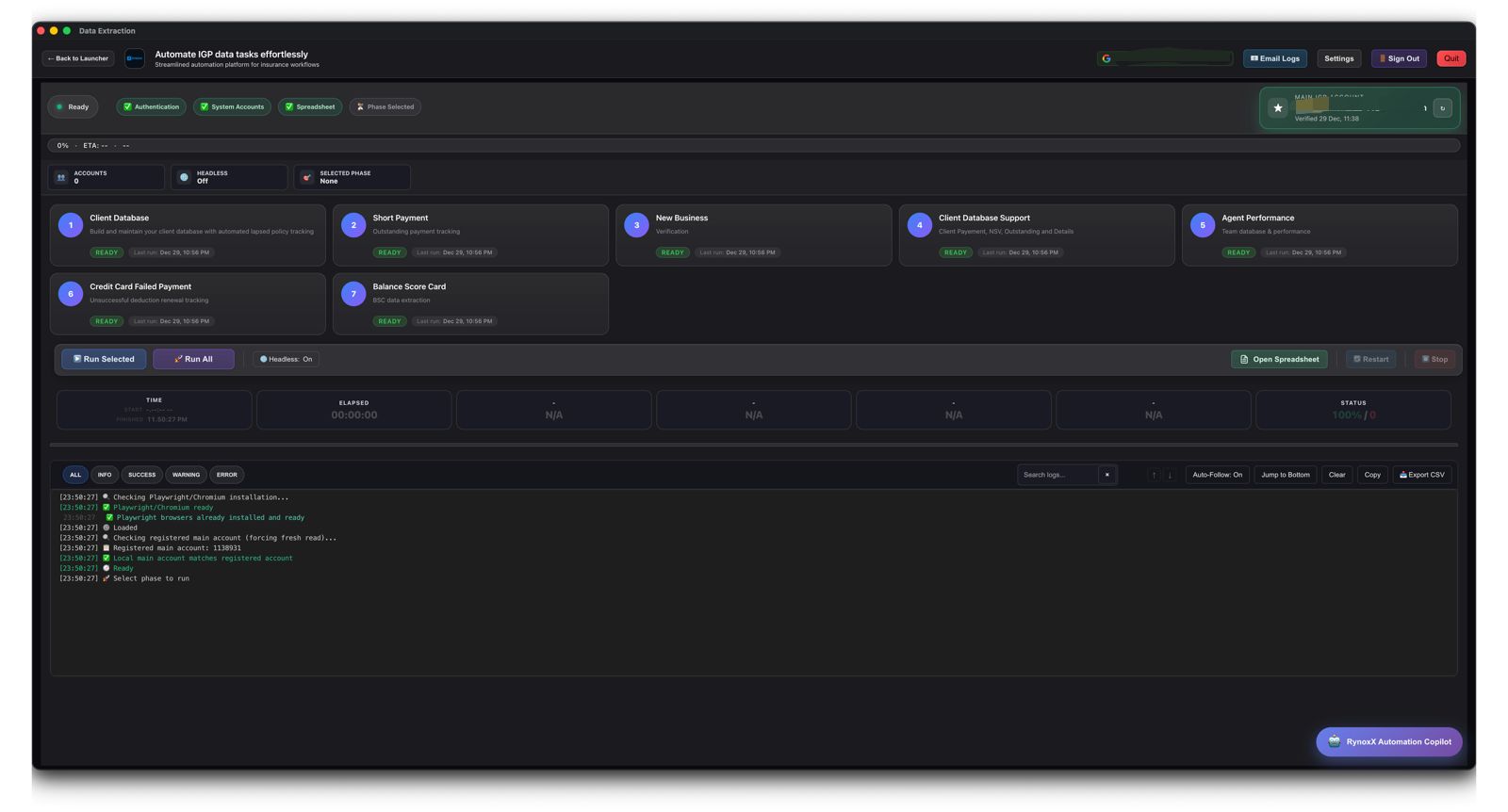1508x812 pixels.
Task: Click the RynoxX Automation Copilot robot icon
Action: (1334, 741)
